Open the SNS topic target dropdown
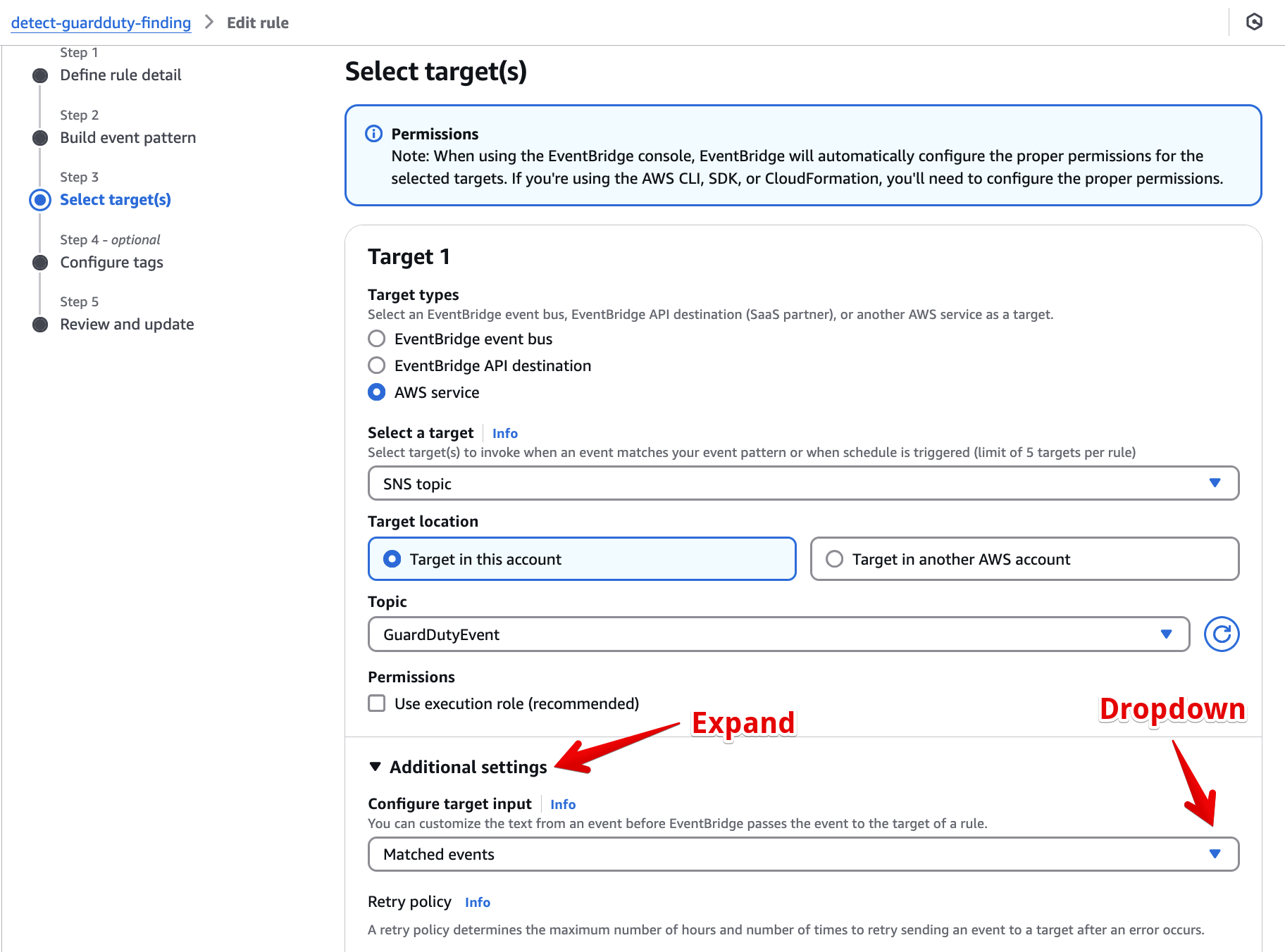 click(803, 484)
